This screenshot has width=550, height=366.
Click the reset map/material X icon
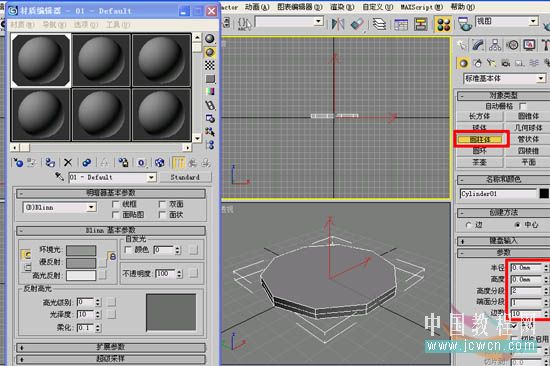[x=68, y=162]
